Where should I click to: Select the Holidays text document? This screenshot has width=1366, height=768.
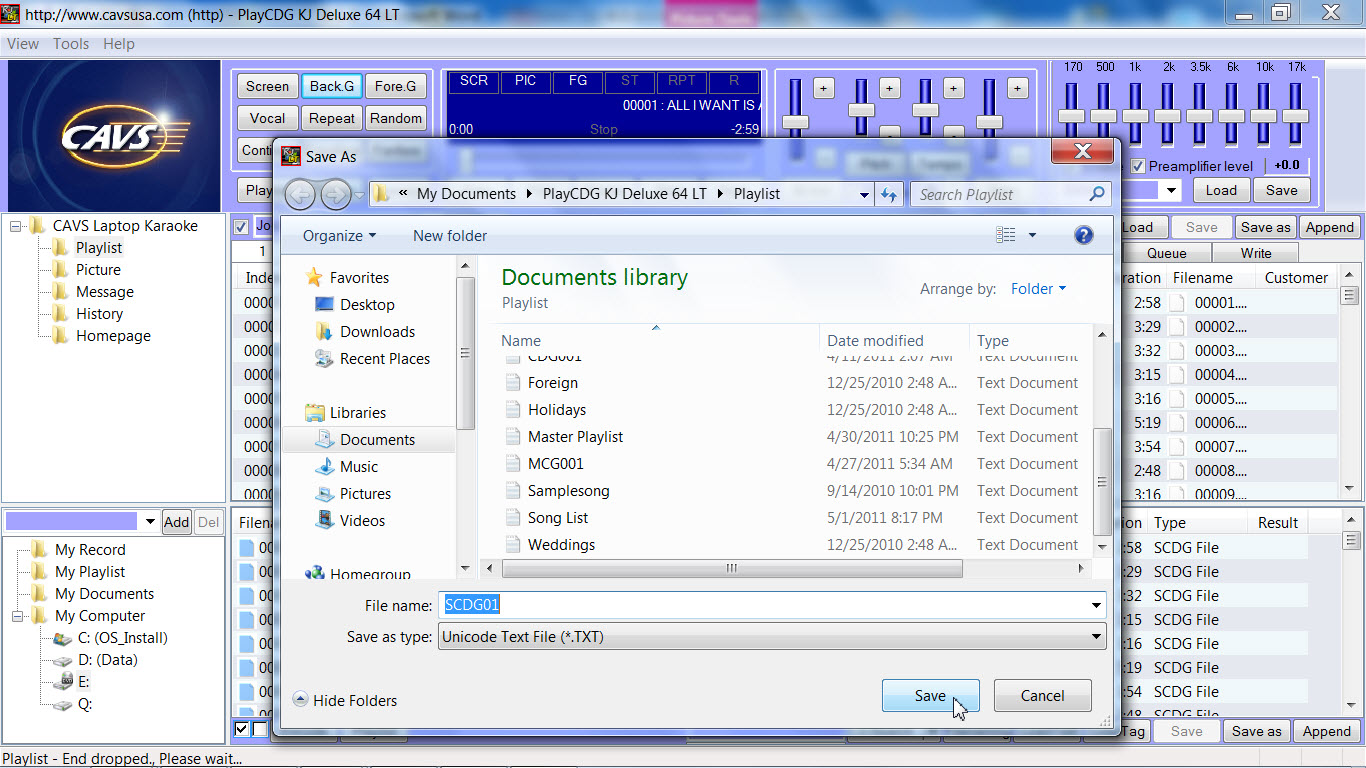click(x=557, y=410)
